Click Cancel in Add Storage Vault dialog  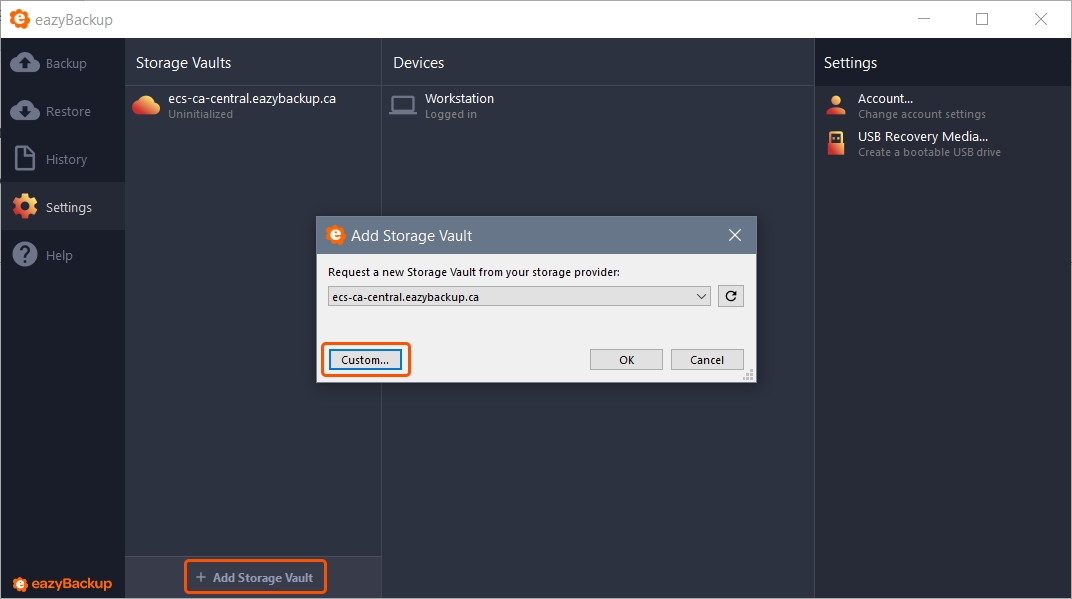pos(707,360)
